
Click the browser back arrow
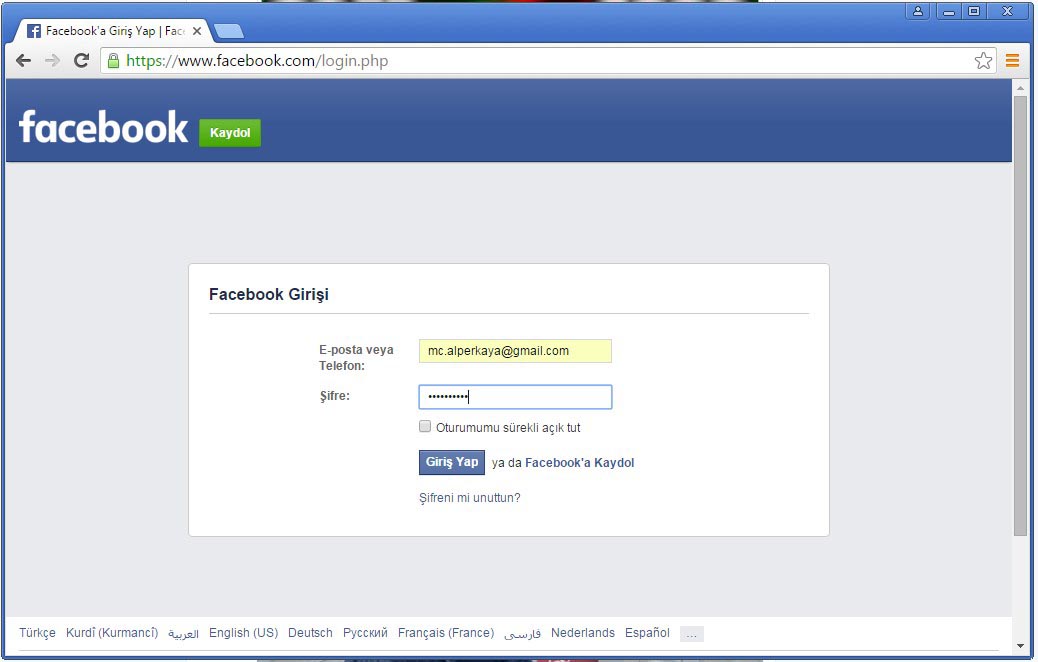24,61
